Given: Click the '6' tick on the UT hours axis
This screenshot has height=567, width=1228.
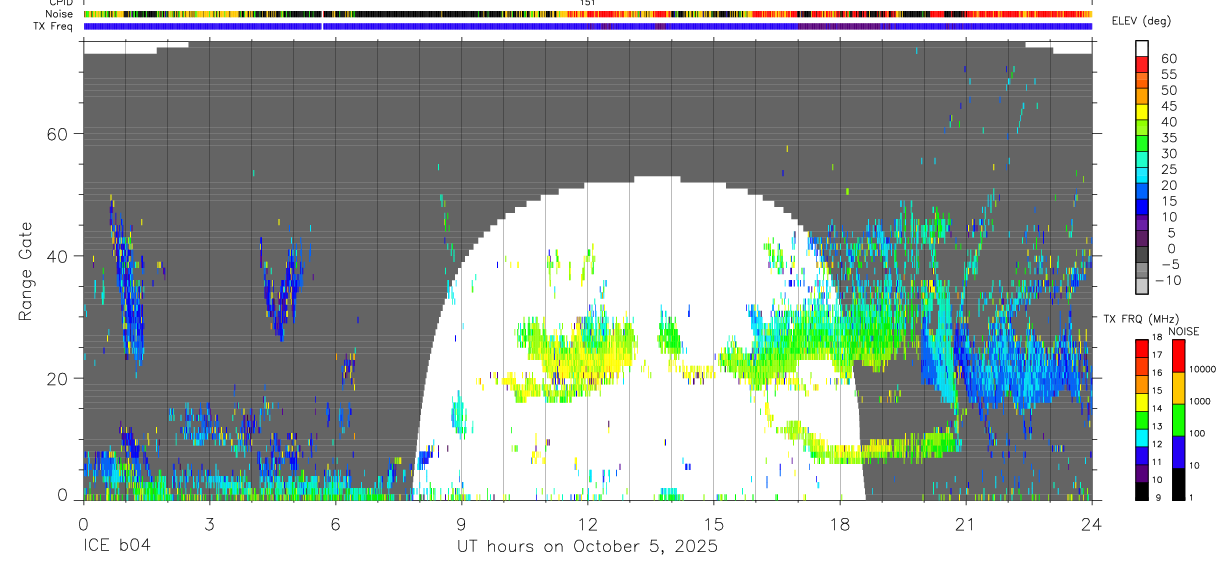Looking at the screenshot, I should [x=335, y=523].
